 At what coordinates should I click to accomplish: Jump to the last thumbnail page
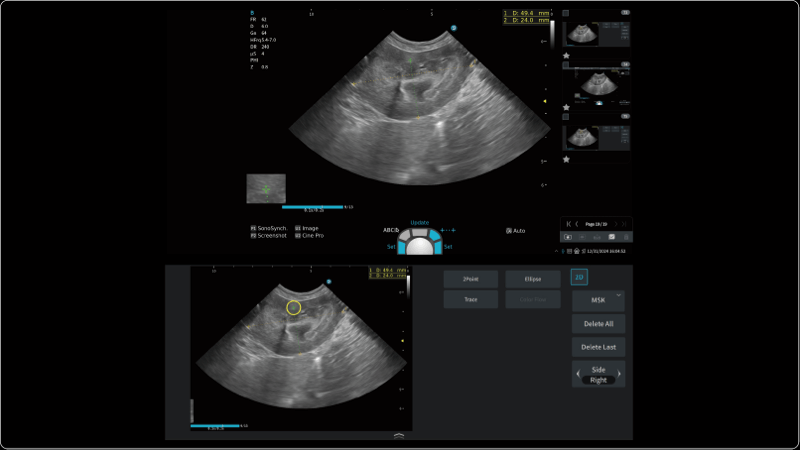(x=626, y=224)
